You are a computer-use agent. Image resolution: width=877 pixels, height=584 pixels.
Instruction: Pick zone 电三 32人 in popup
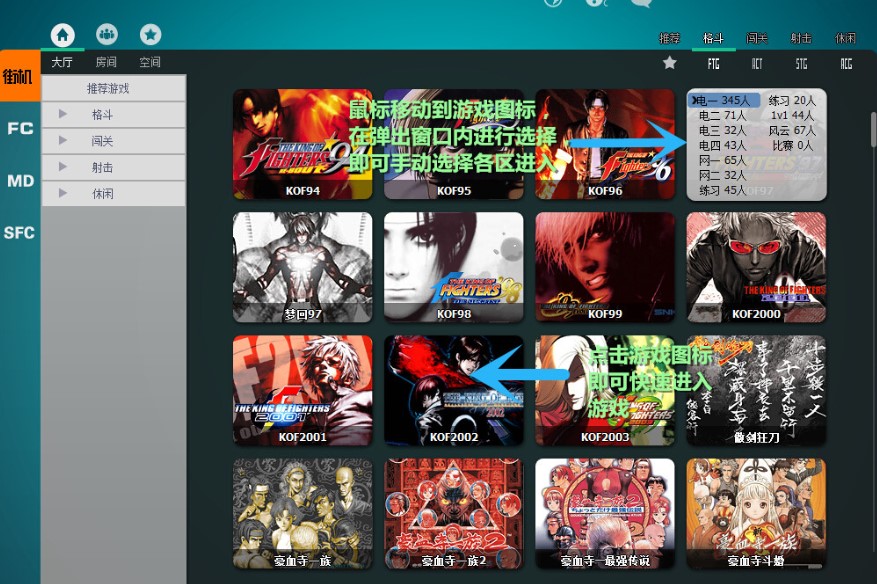click(x=722, y=131)
